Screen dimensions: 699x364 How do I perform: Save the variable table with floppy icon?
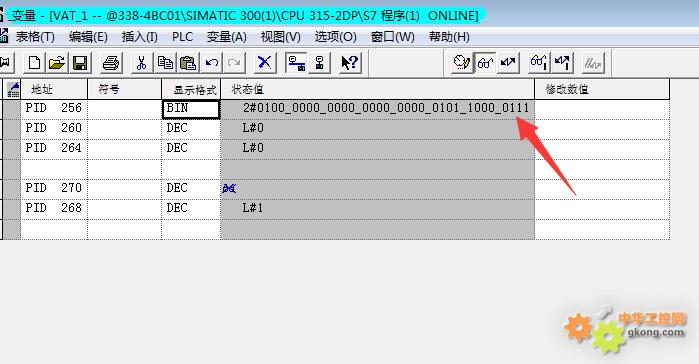pos(80,63)
